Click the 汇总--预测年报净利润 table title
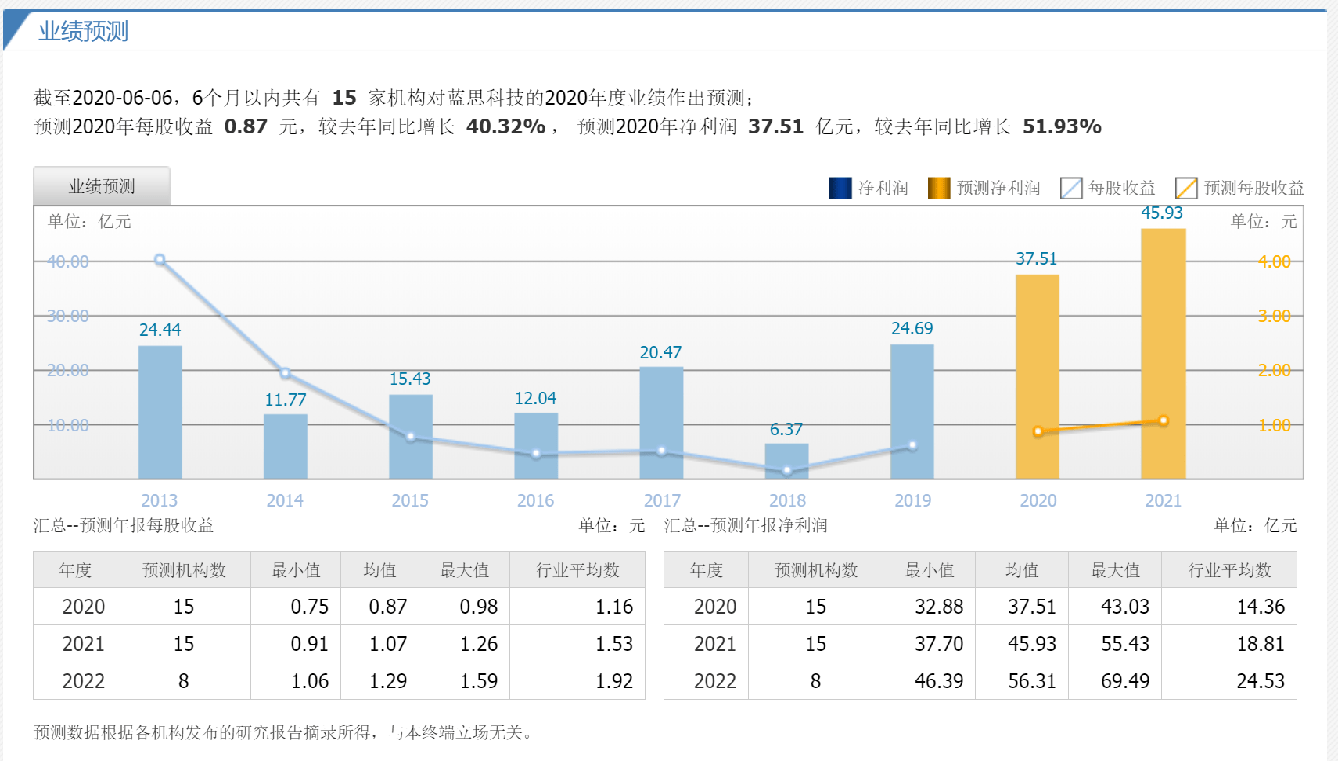The width and height of the screenshot is (1338, 762). point(745,525)
